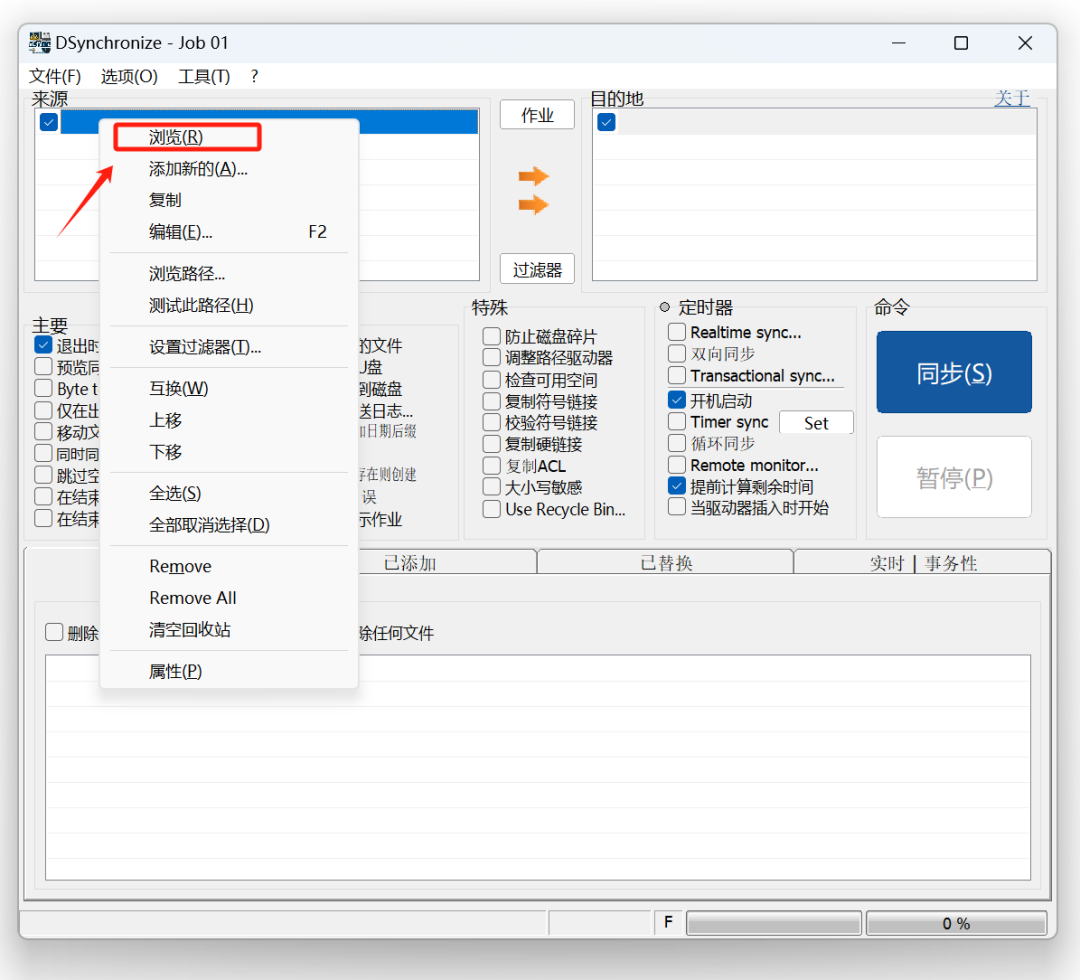Toggle 大小写敏感 checkbox

[491, 488]
